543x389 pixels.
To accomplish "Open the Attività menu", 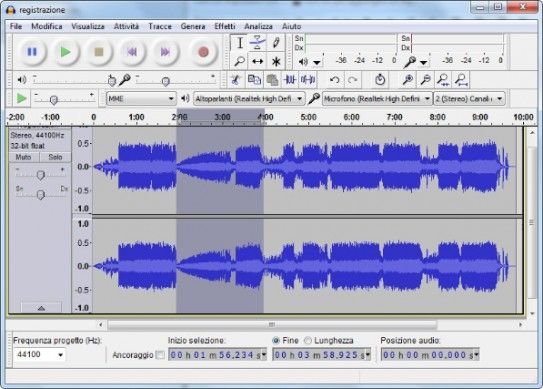I will (x=126, y=26).
